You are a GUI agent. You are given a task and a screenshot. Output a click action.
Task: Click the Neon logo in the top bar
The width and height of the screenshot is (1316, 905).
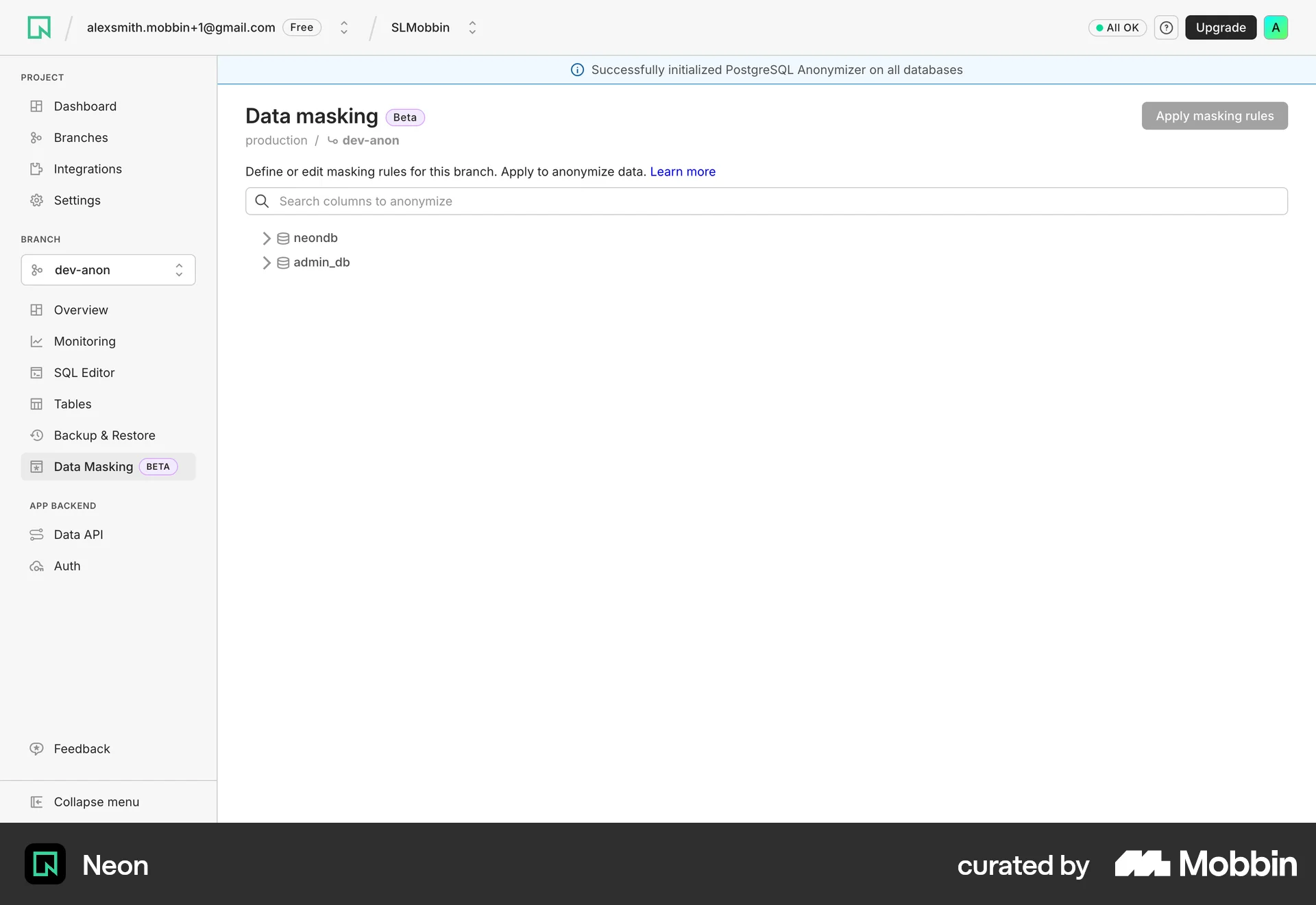pyautogui.click(x=39, y=27)
